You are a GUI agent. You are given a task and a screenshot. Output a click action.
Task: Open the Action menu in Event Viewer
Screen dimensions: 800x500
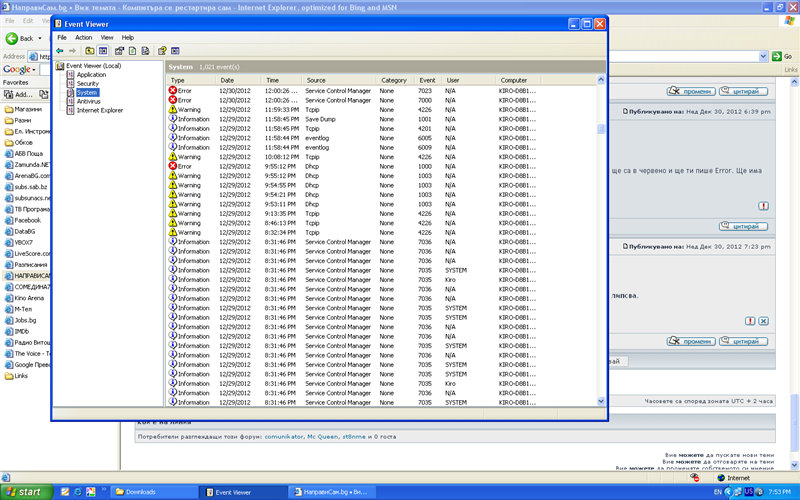84,37
